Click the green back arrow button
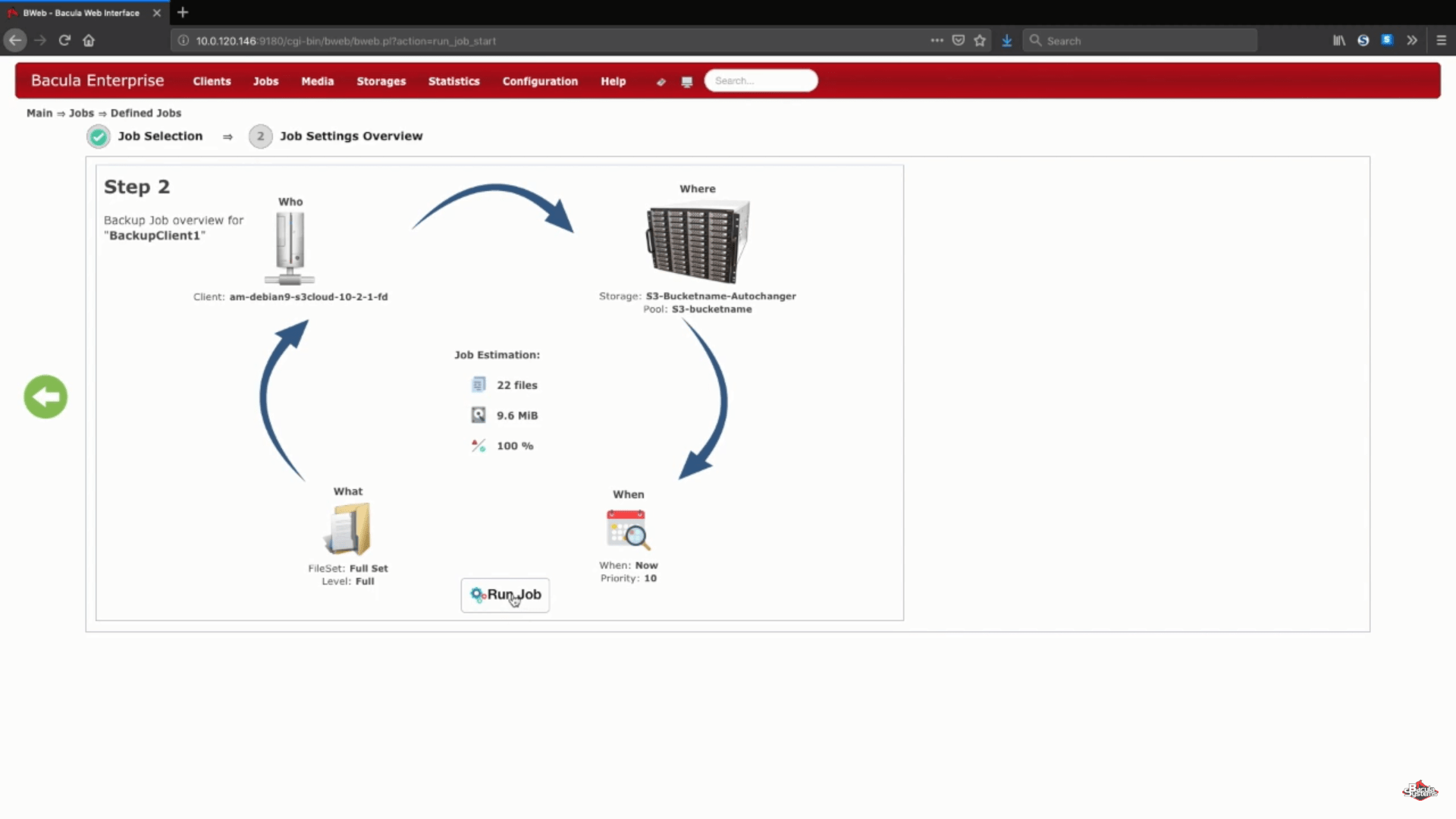 45,397
